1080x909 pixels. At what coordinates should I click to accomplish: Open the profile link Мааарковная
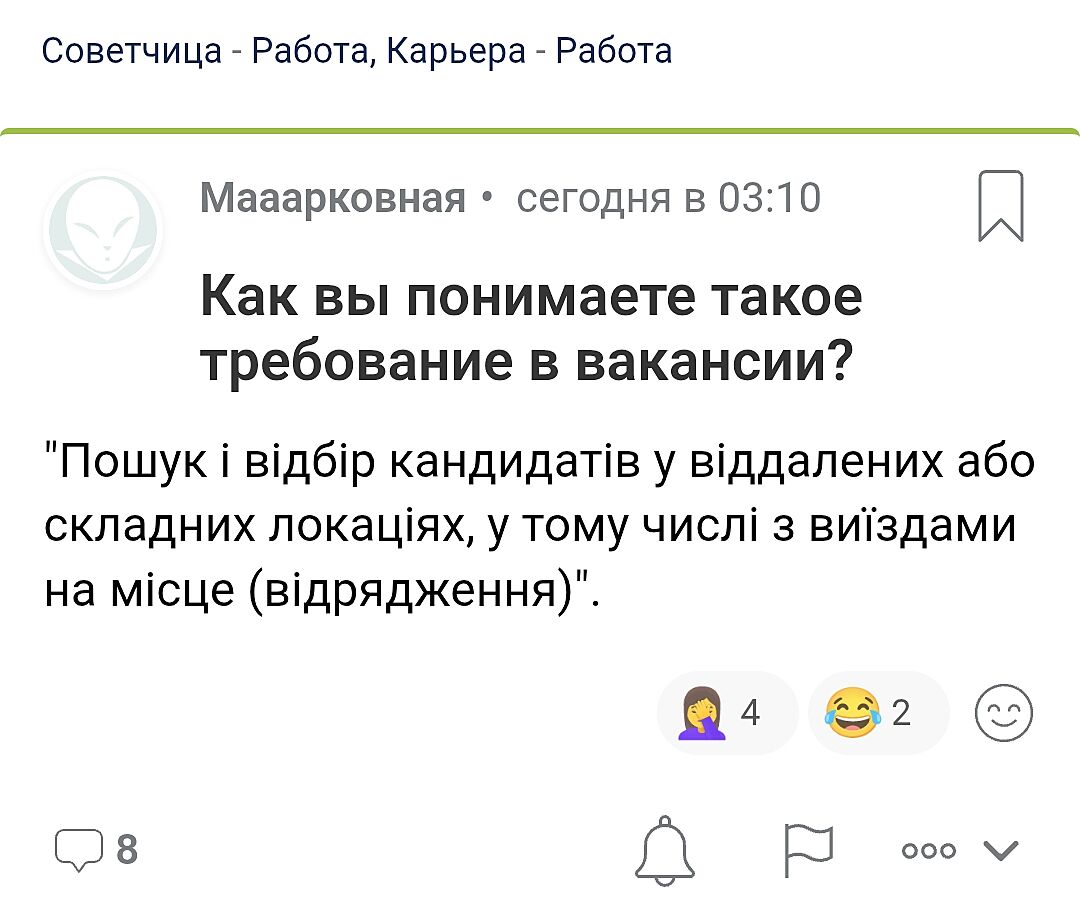coord(333,198)
